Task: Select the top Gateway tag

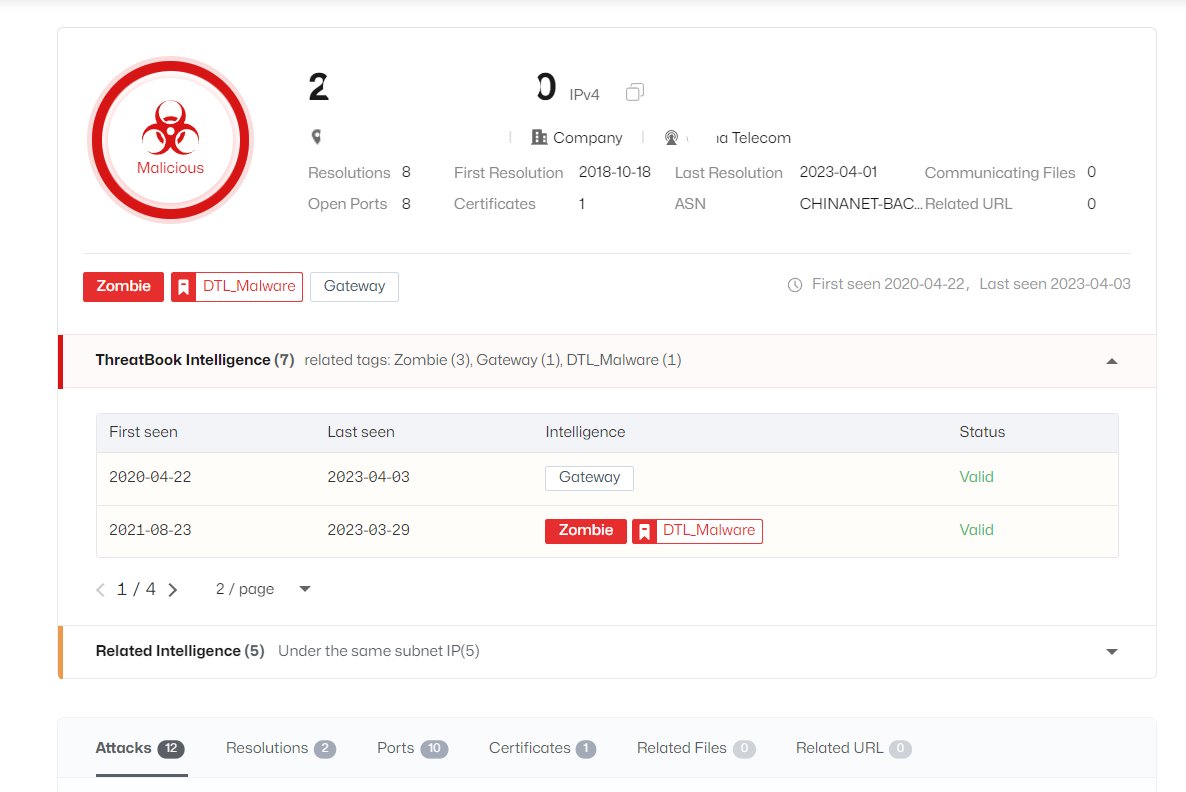Action: 354,287
